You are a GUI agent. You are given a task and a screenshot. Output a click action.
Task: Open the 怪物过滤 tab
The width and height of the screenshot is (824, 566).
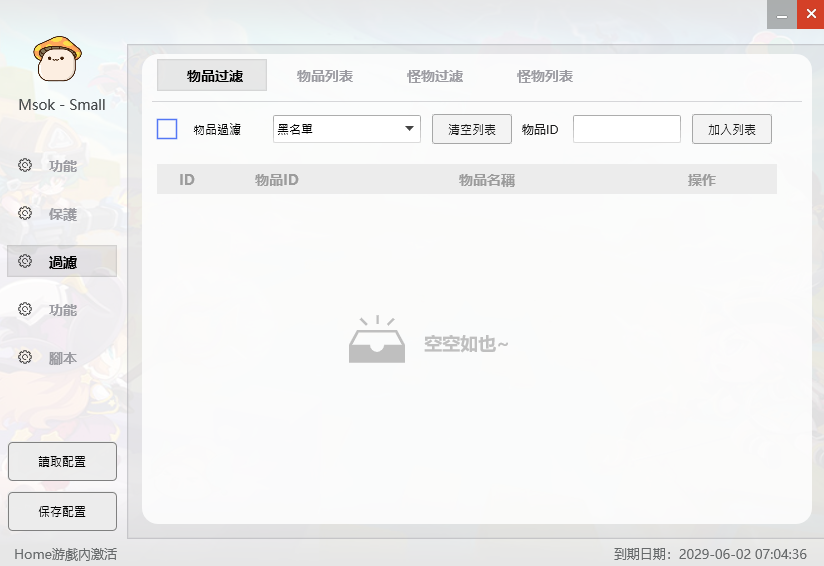tap(435, 76)
